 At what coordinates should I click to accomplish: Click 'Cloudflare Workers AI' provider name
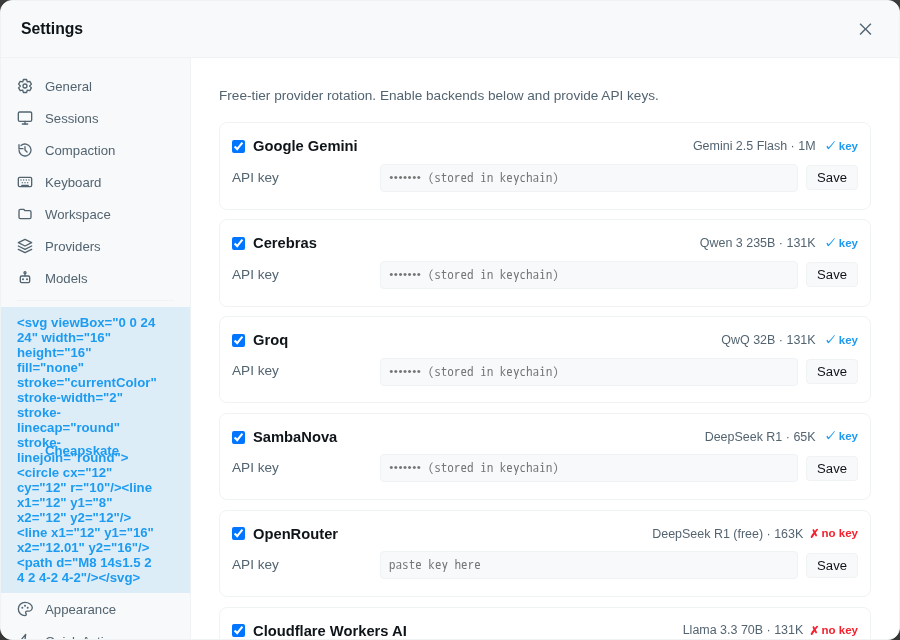(329, 631)
